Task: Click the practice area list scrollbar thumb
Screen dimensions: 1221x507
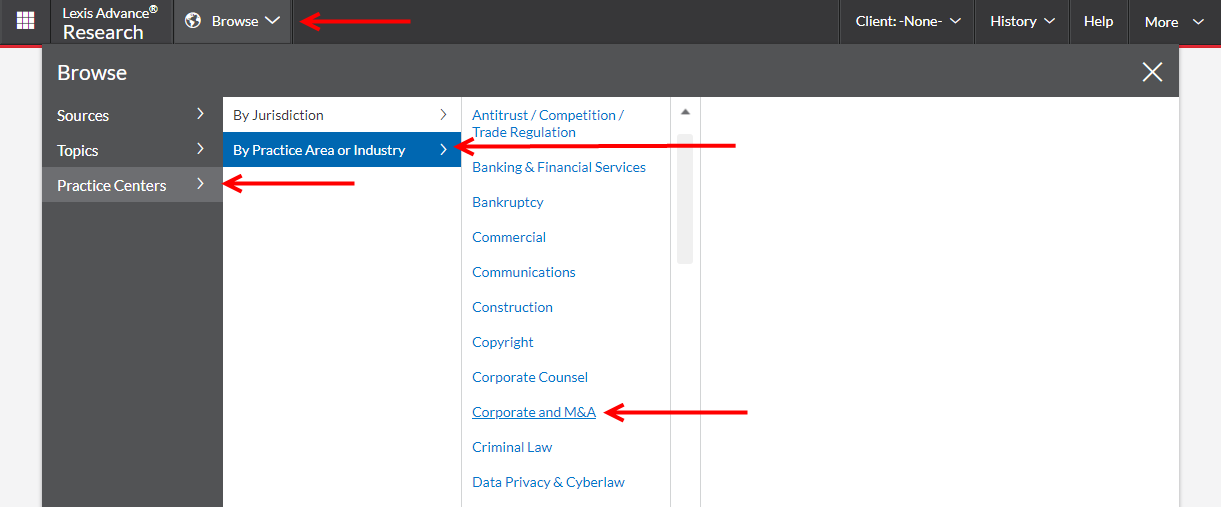Action: tap(685, 198)
